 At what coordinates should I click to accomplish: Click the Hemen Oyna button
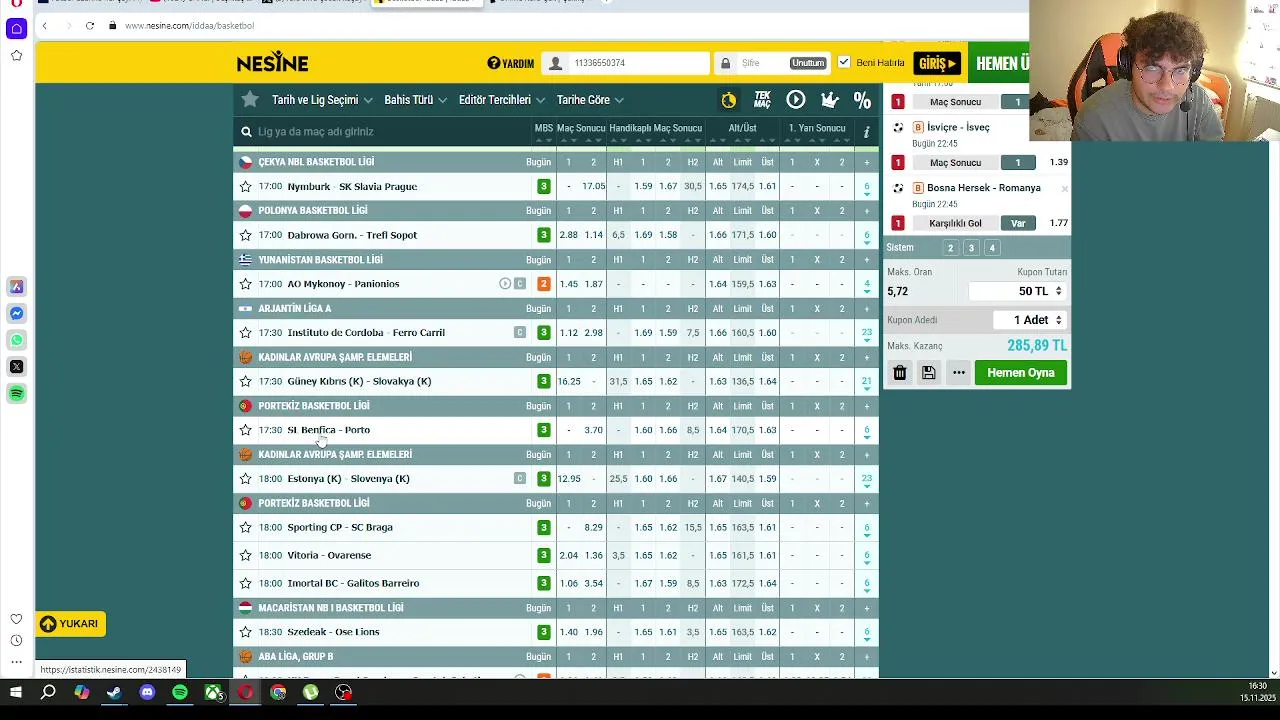1021,372
